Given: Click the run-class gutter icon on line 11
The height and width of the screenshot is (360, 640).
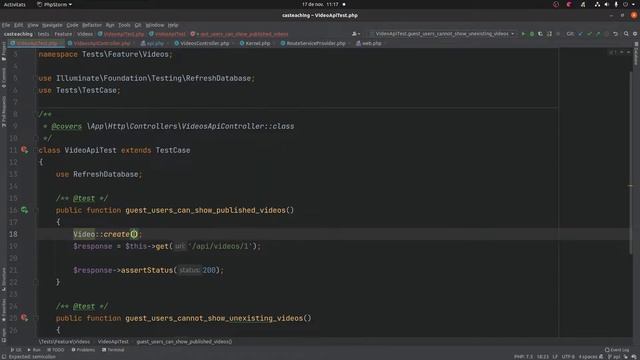Looking at the screenshot, I should (x=24, y=150).
